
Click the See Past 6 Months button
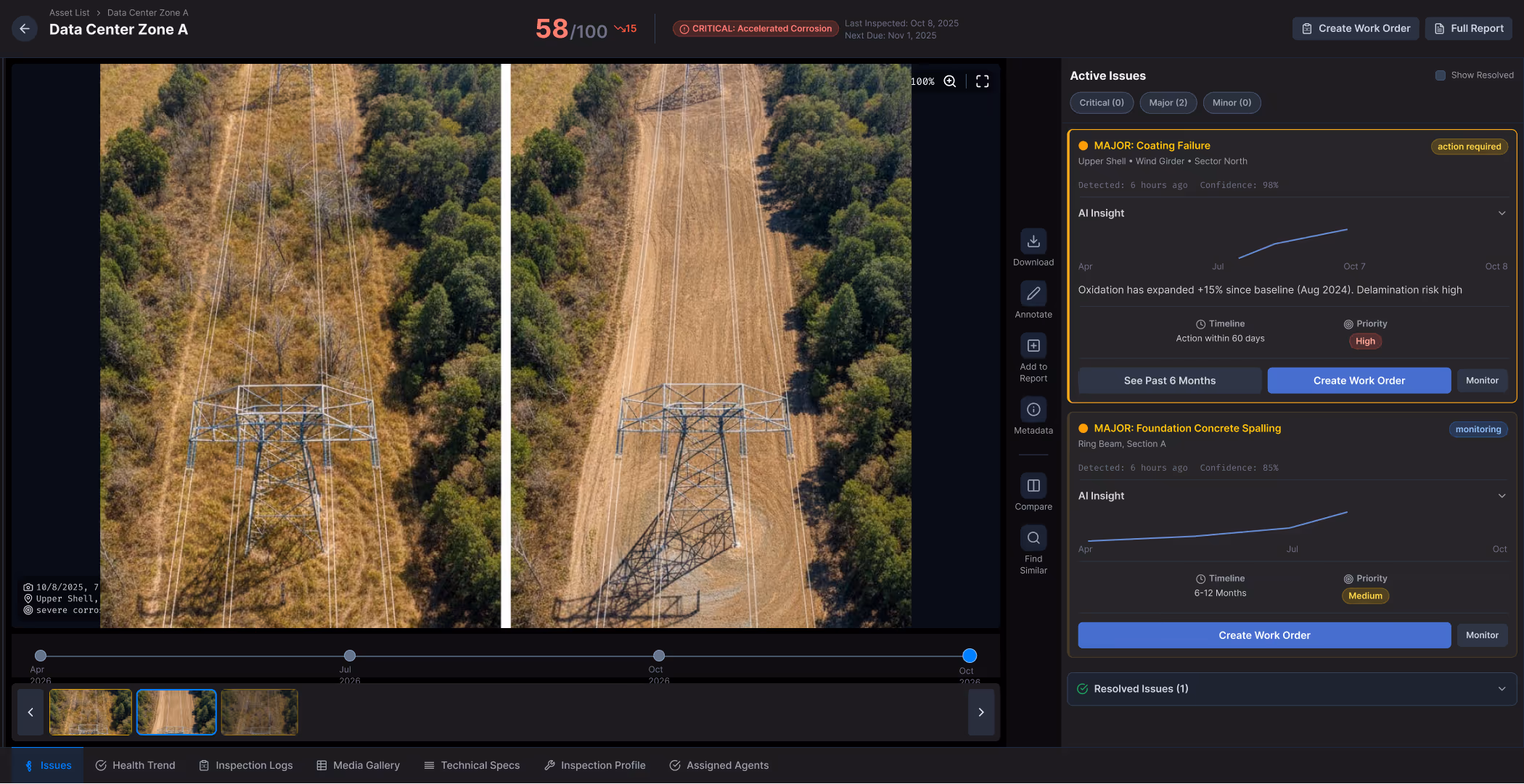(1169, 381)
